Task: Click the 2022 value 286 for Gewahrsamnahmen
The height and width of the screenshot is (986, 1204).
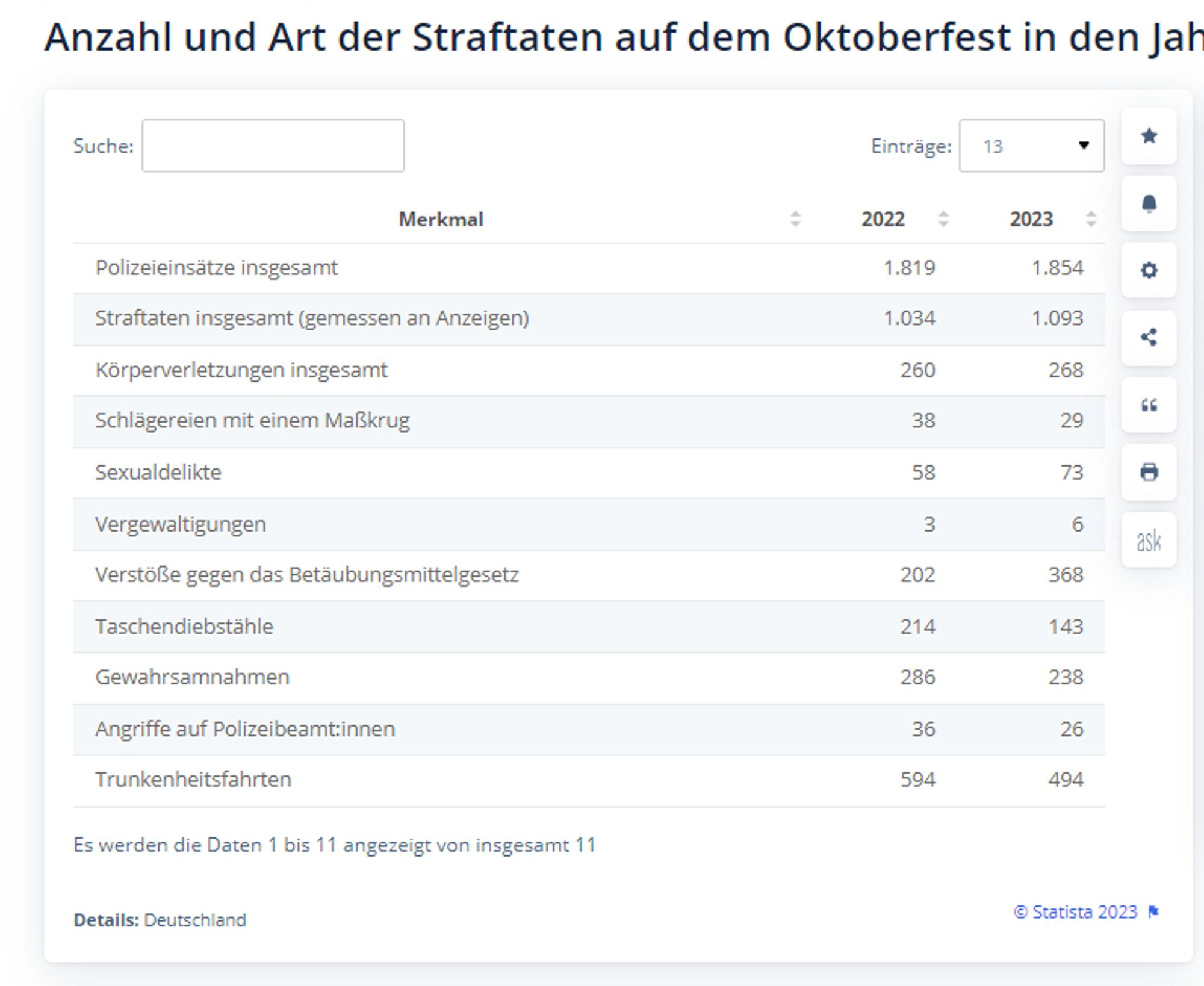Action: click(917, 677)
